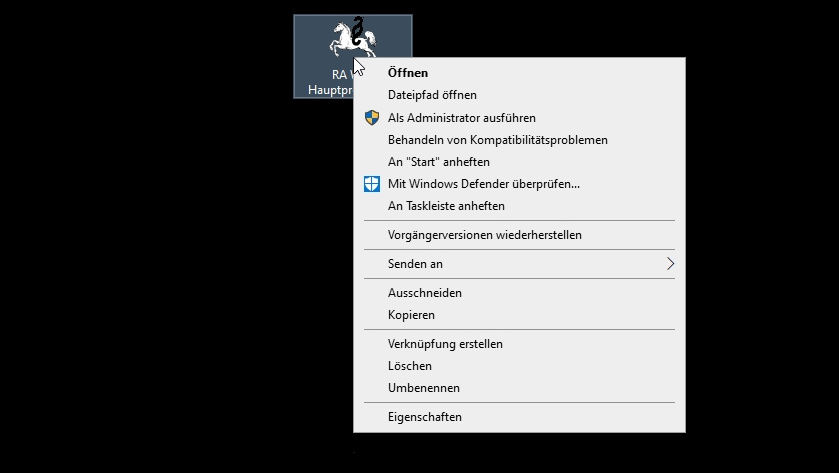
Task: Scan using Mit Windows Defender überprüfen
Action: 483,184
